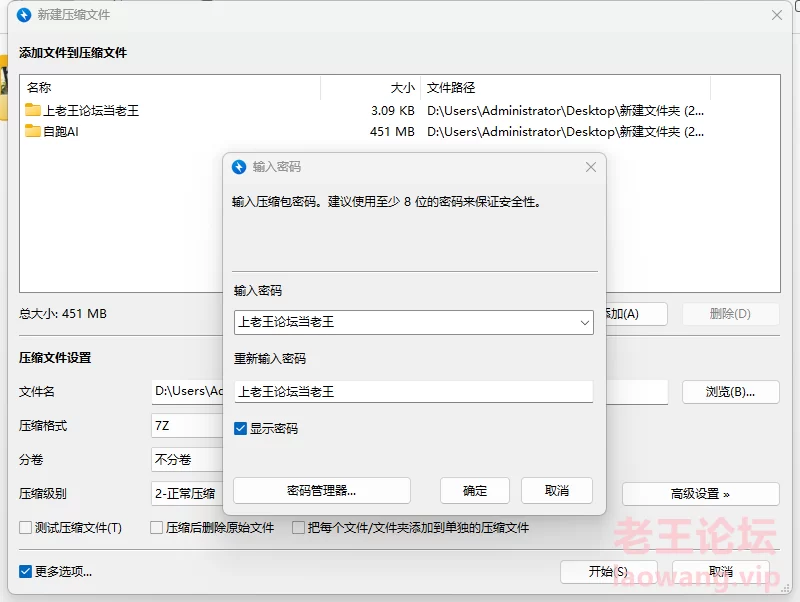Click the folder icon beside 上老王论坛当老王
The image size is (800, 602).
33,110
